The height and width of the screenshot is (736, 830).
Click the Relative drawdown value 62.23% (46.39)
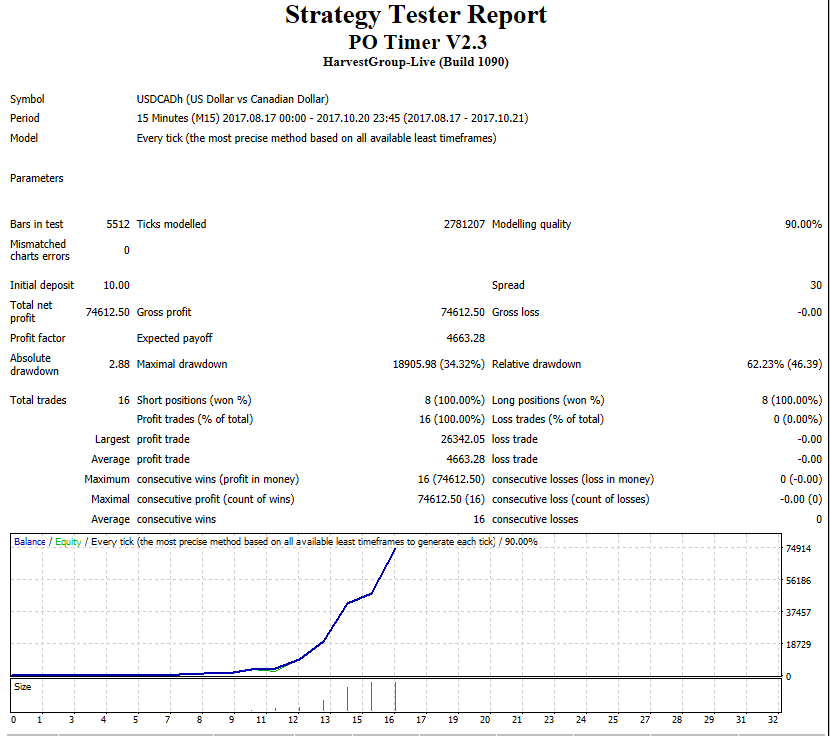[x=784, y=364]
